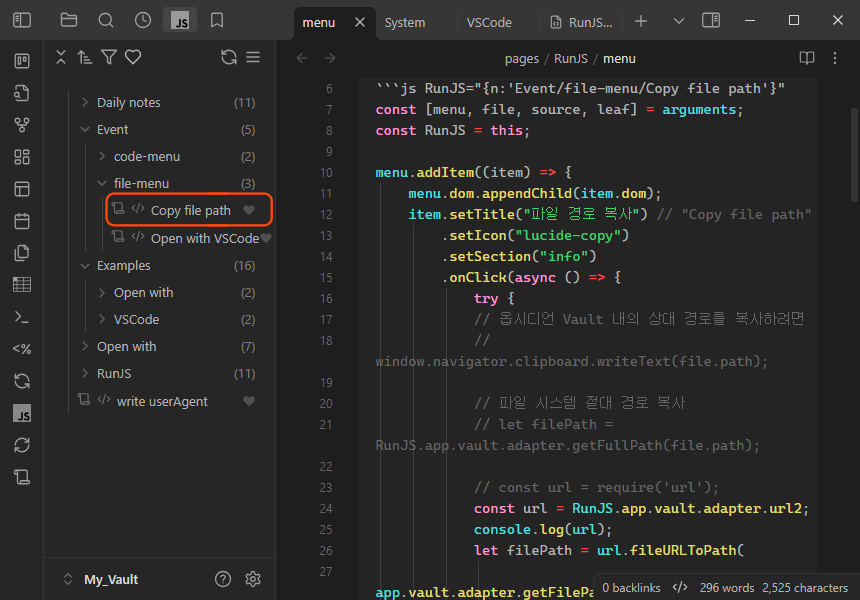Toggle favorite heart on Open with VSCode

(x=266, y=238)
